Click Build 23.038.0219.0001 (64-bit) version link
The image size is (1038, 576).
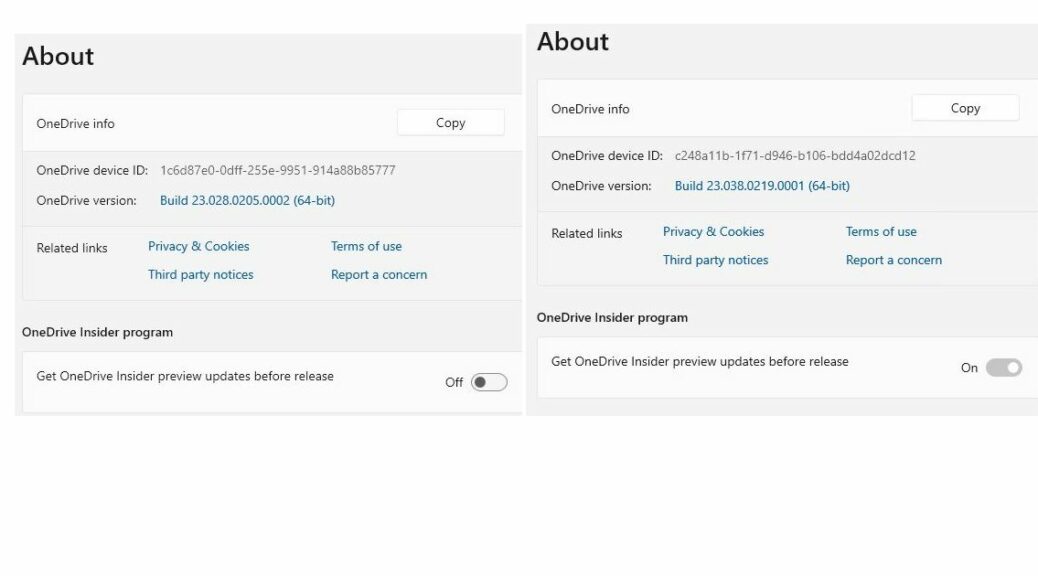(762, 186)
